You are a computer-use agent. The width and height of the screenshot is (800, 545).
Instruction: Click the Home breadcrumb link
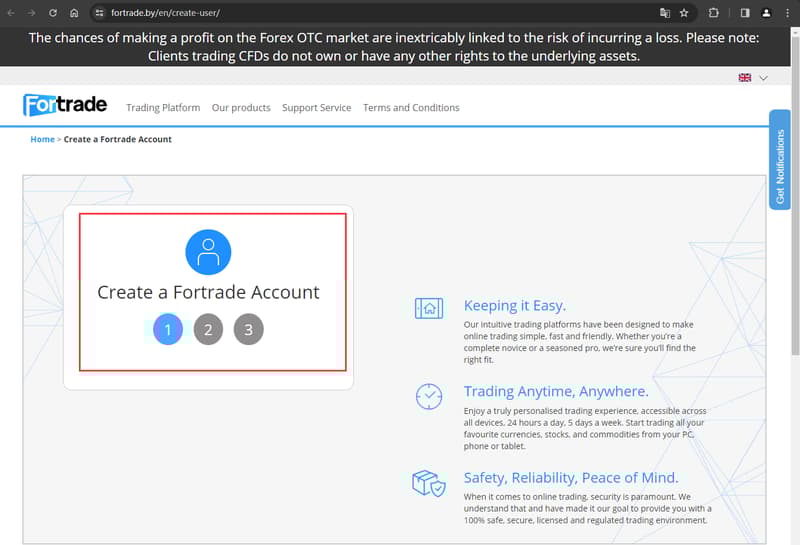tap(42, 139)
